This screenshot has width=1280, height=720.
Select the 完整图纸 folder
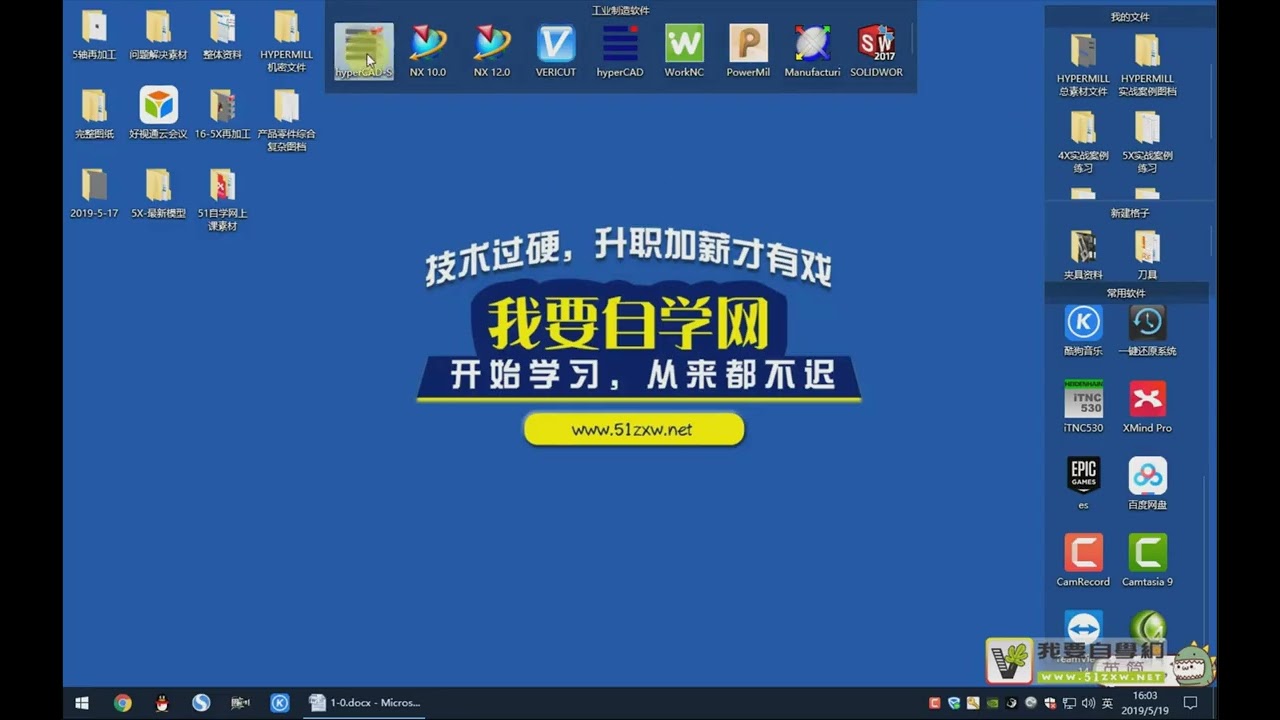pos(94,113)
